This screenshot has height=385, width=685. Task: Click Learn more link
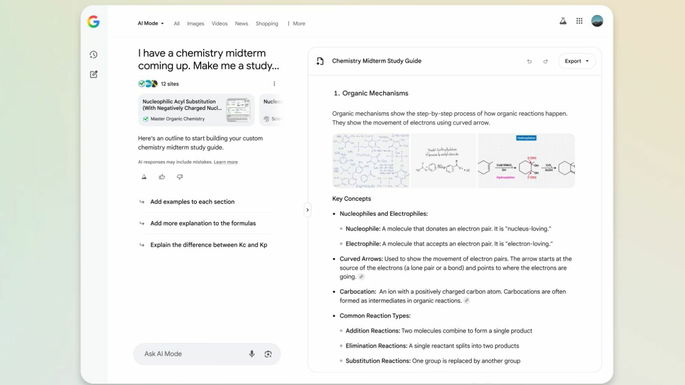tap(226, 162)
